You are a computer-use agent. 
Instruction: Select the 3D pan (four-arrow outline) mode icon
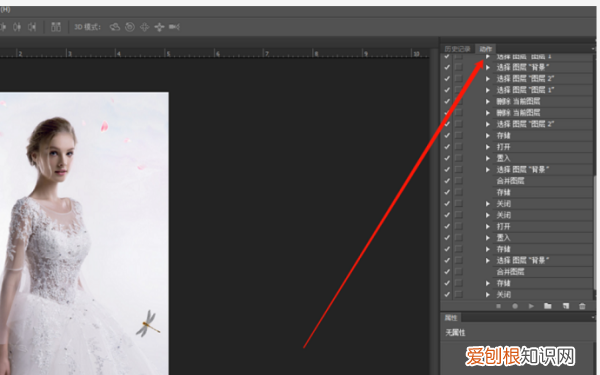click(144, 27)
